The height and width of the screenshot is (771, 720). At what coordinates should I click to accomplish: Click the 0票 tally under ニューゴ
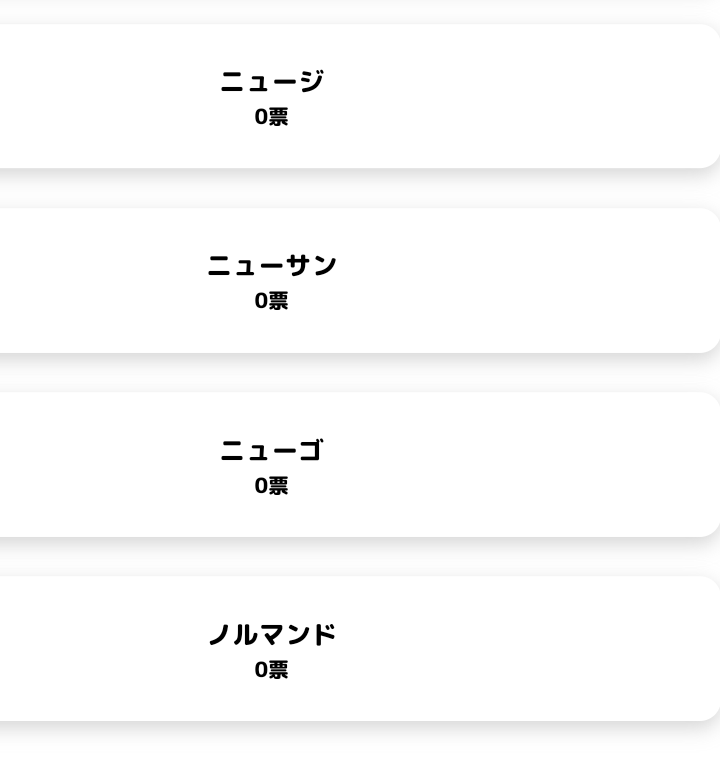pyautogui.click(x=271, y=486)
